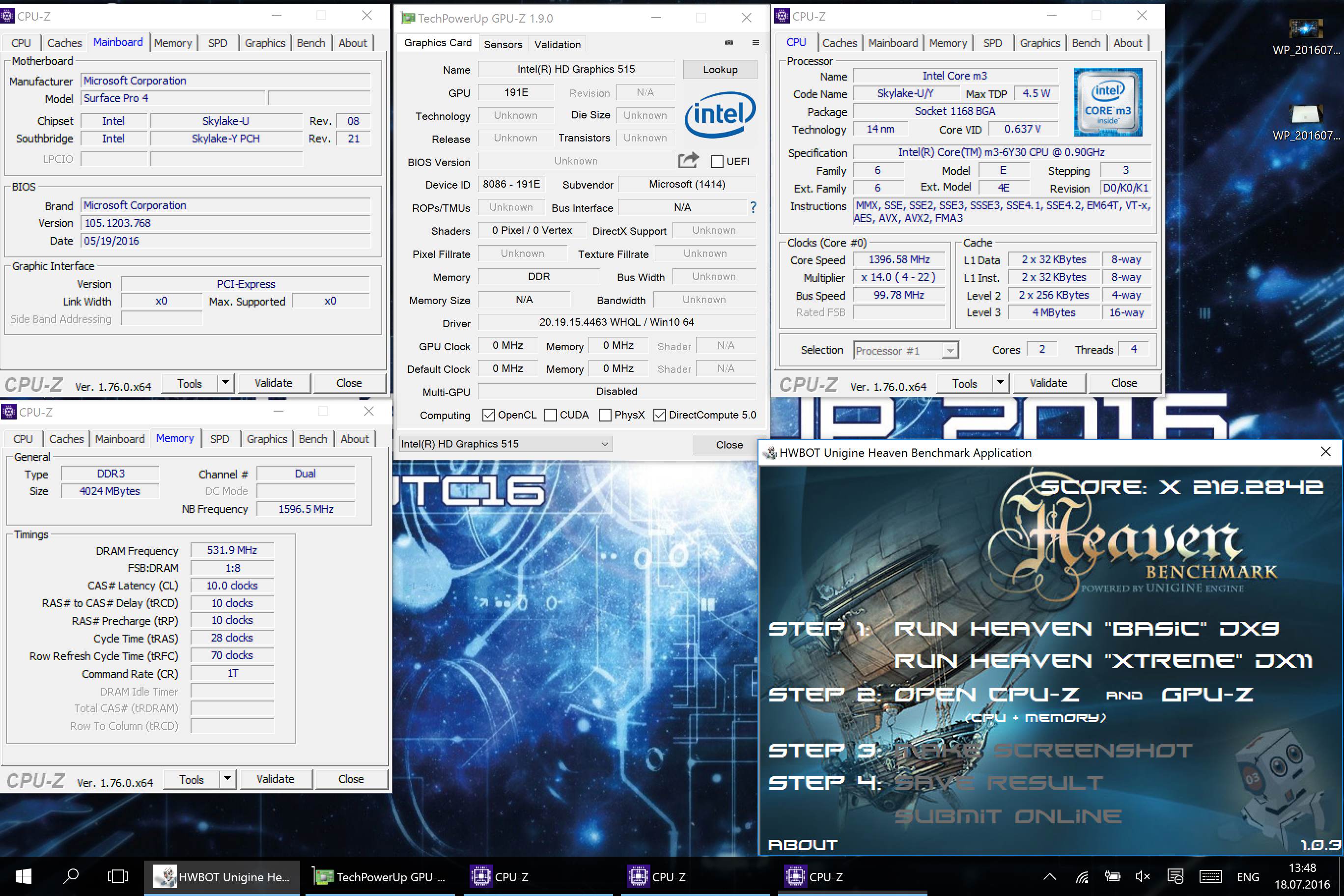
Task: Click the Lookup button in GPU-Z
Action: click(x=720, y=70)
